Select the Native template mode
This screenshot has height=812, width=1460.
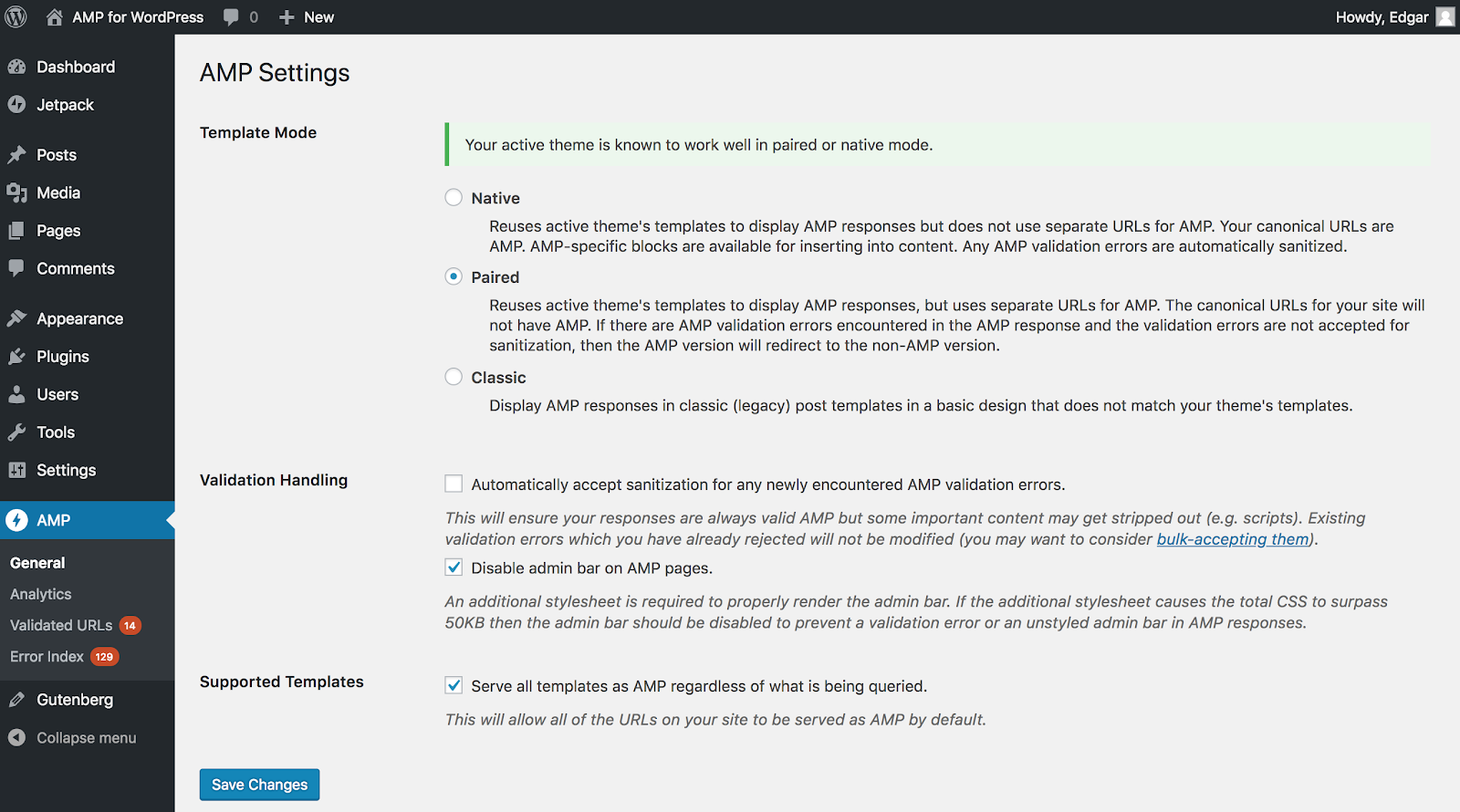pyautogui.click(x=454, y=197)
